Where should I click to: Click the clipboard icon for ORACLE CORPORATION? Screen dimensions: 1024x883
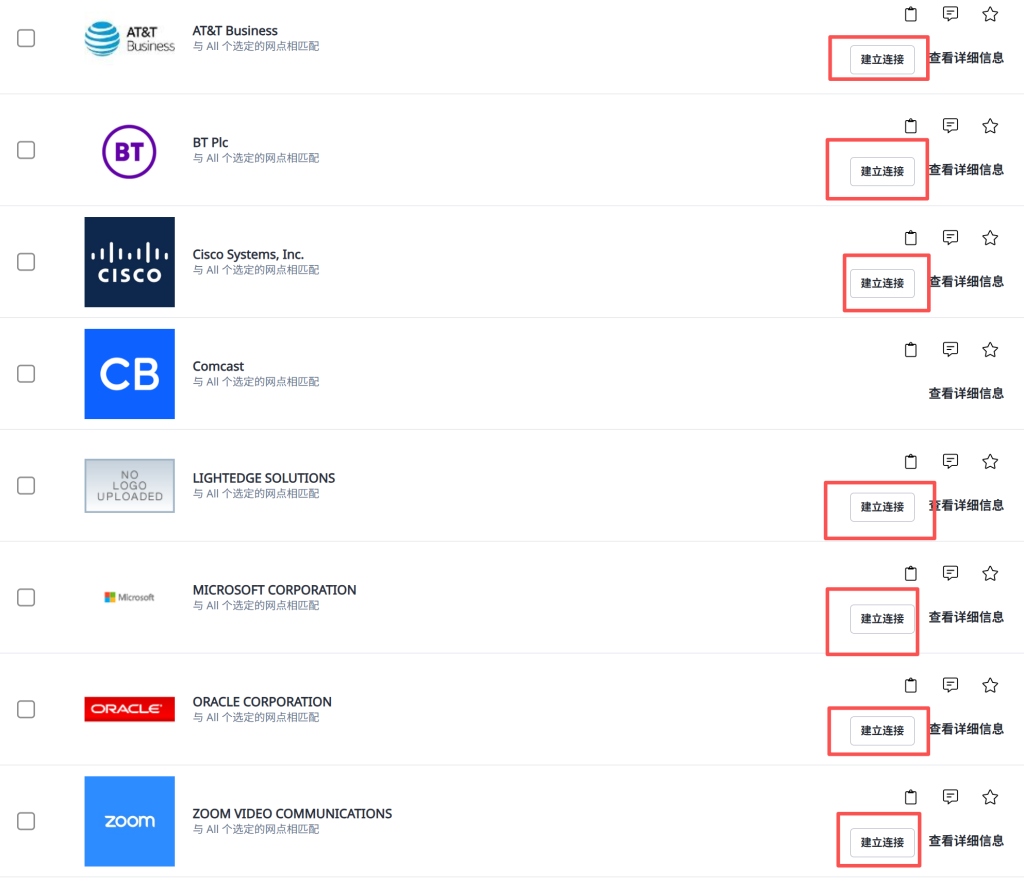(910, 686)
